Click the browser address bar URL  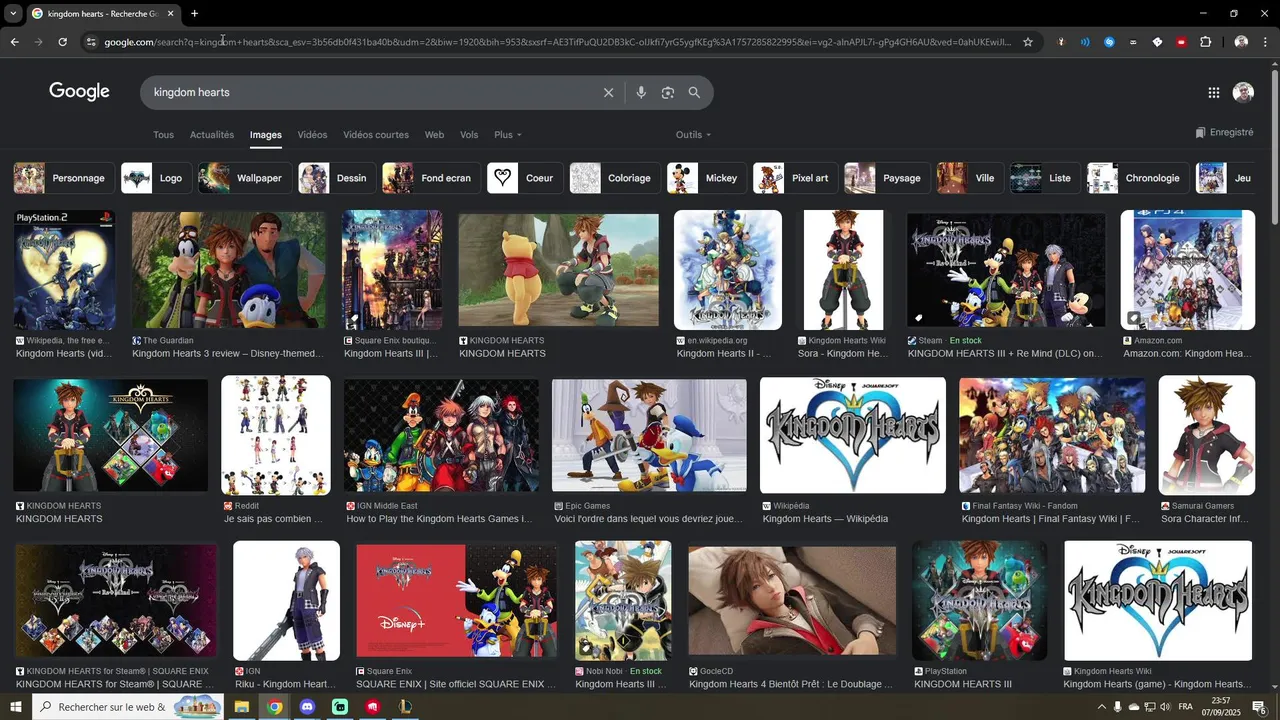[557, 42]
